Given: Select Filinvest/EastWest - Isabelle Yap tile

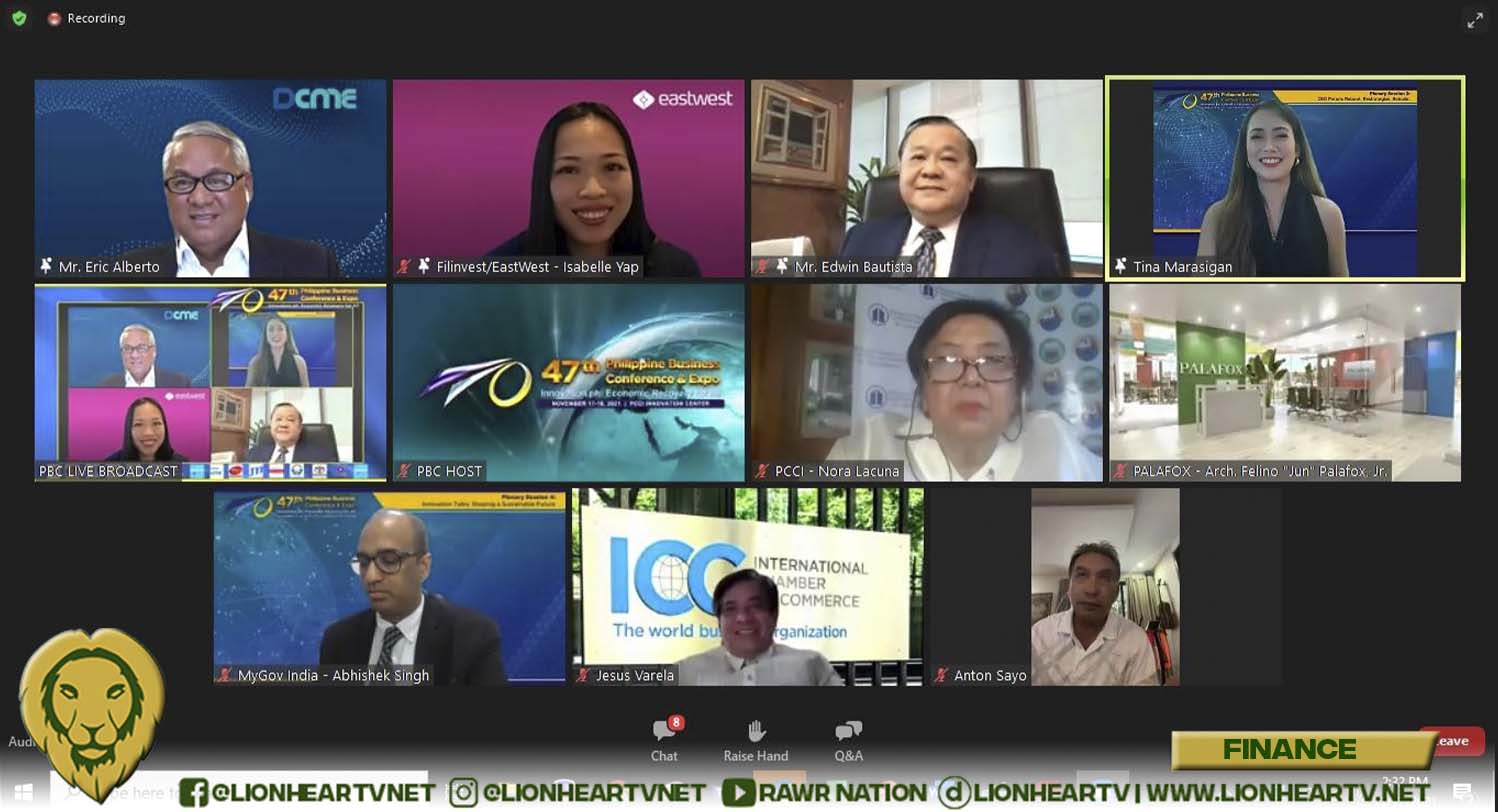Looking at the screenshot, I should point(568,178).
